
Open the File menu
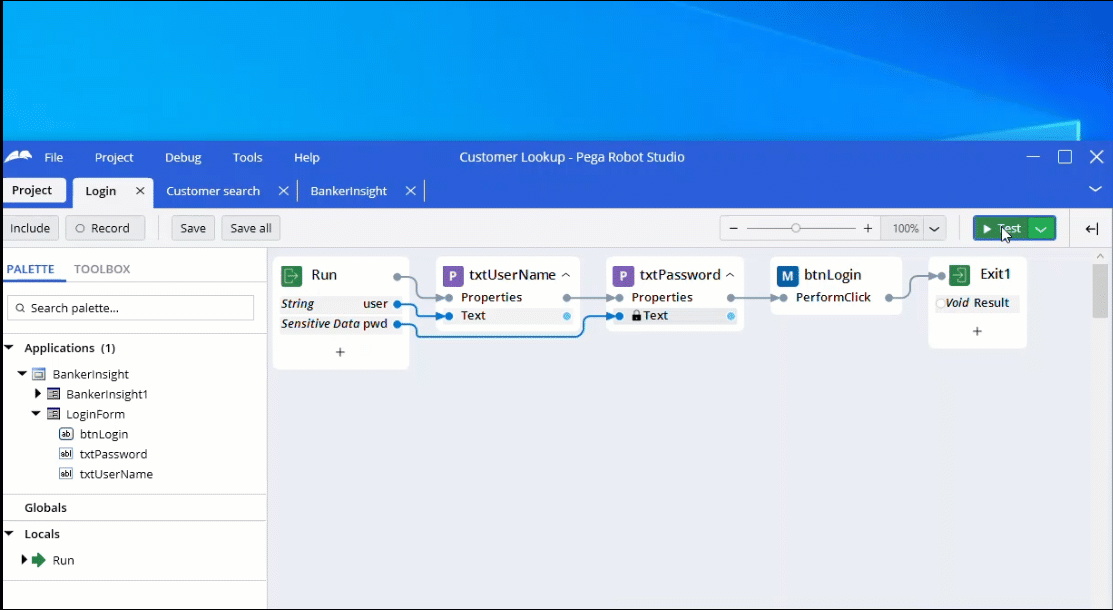click(x=54, y=158)
